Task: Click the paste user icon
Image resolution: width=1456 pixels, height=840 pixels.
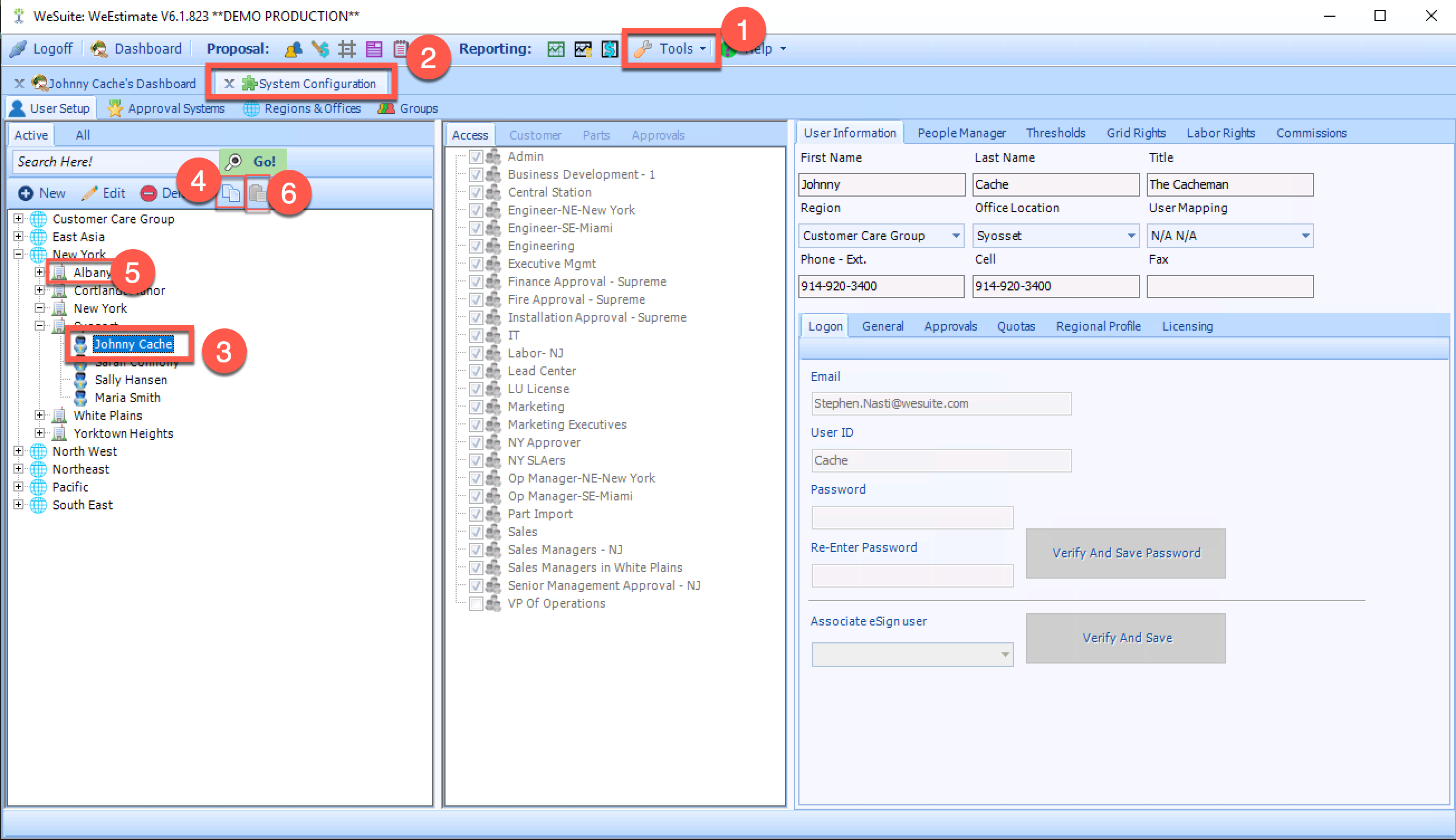Action: pyautogui.click(x=257, y=193)
